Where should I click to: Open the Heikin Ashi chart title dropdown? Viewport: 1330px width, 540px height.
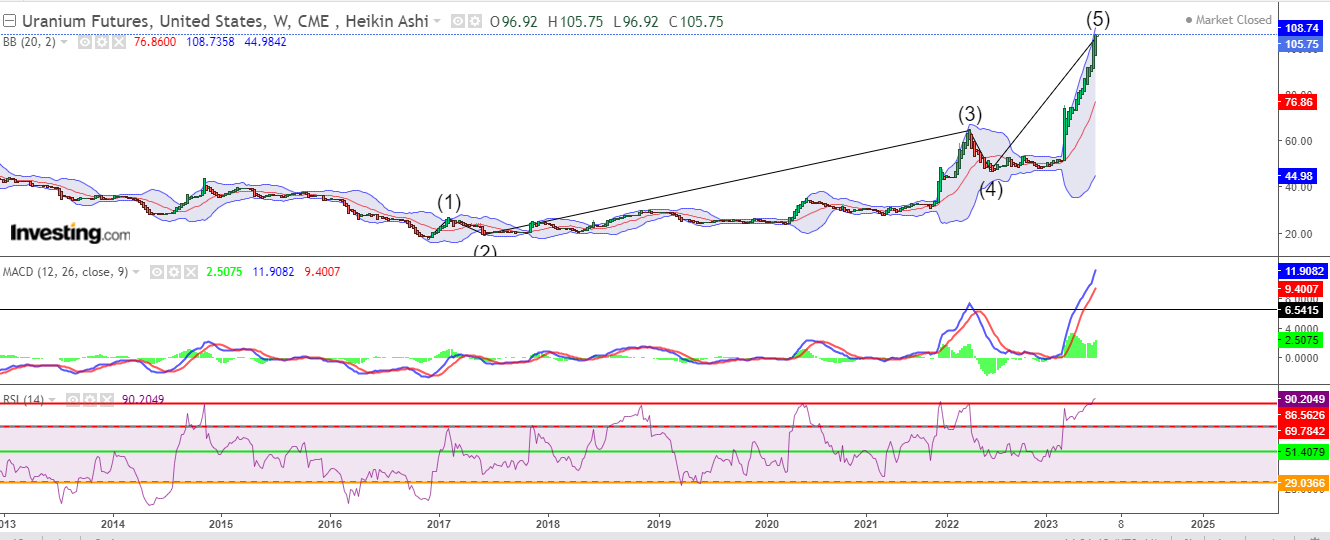tap(437, 21)
